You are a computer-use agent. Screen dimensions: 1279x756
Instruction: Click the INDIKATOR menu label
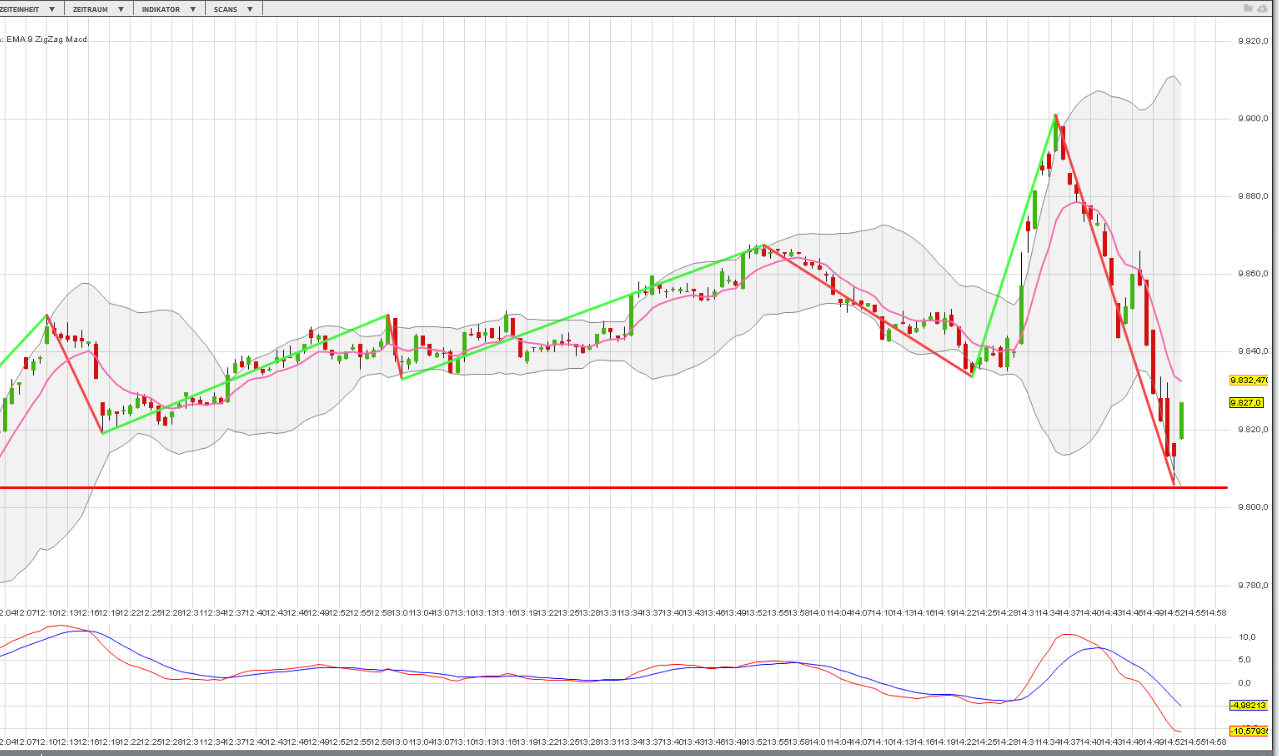pos(161,9)
